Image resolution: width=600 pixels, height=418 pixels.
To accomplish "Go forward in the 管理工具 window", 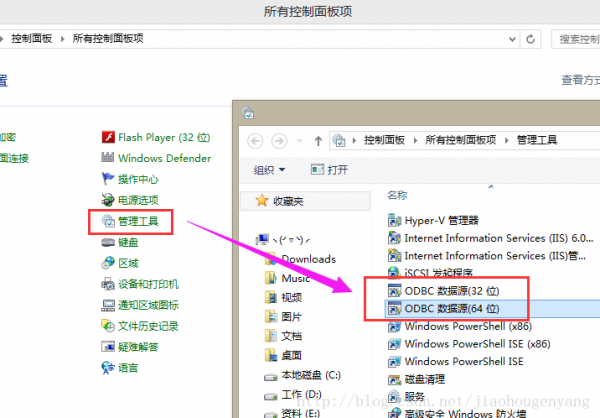I will click(279, 141).
